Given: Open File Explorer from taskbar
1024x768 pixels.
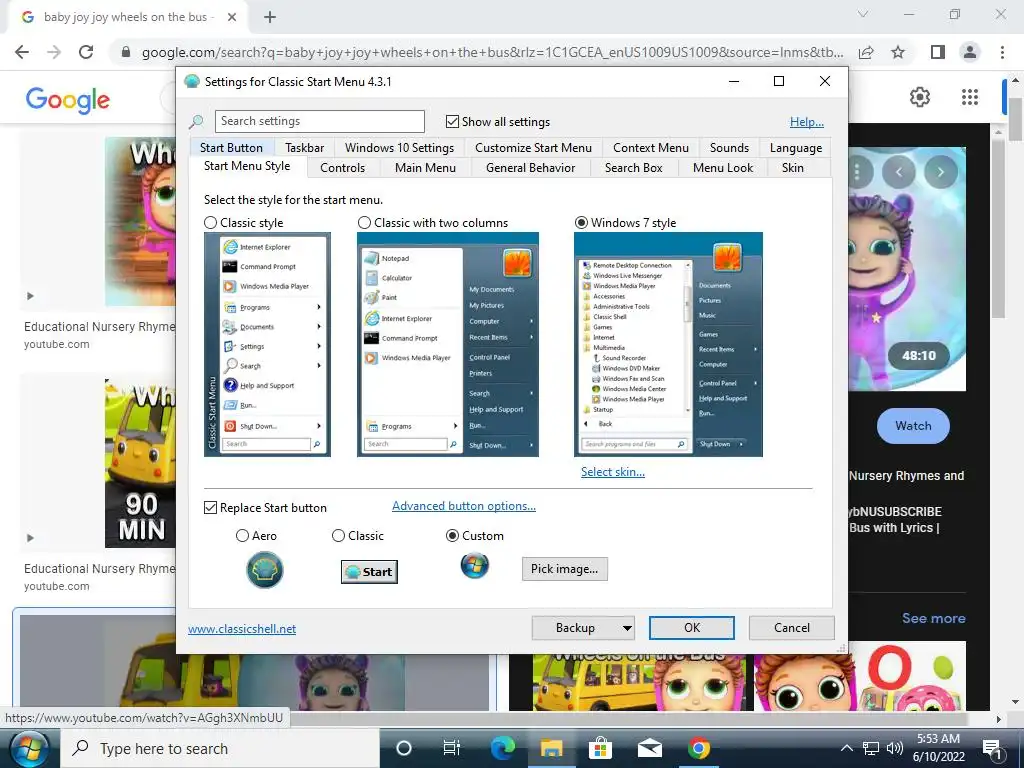Looking at the screenshot, I should 551,748.
